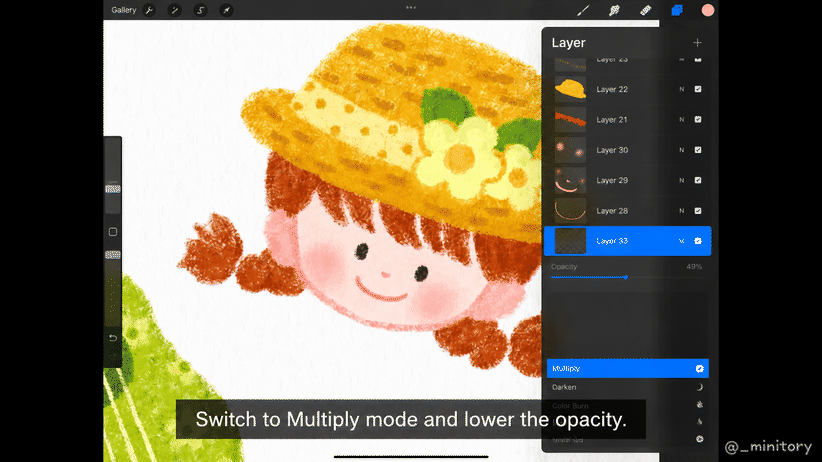The width and height of the screenshot is (822, 462).
Task: Tap Layer 28 curve thumbnail
Action: (x=570, y=211)
